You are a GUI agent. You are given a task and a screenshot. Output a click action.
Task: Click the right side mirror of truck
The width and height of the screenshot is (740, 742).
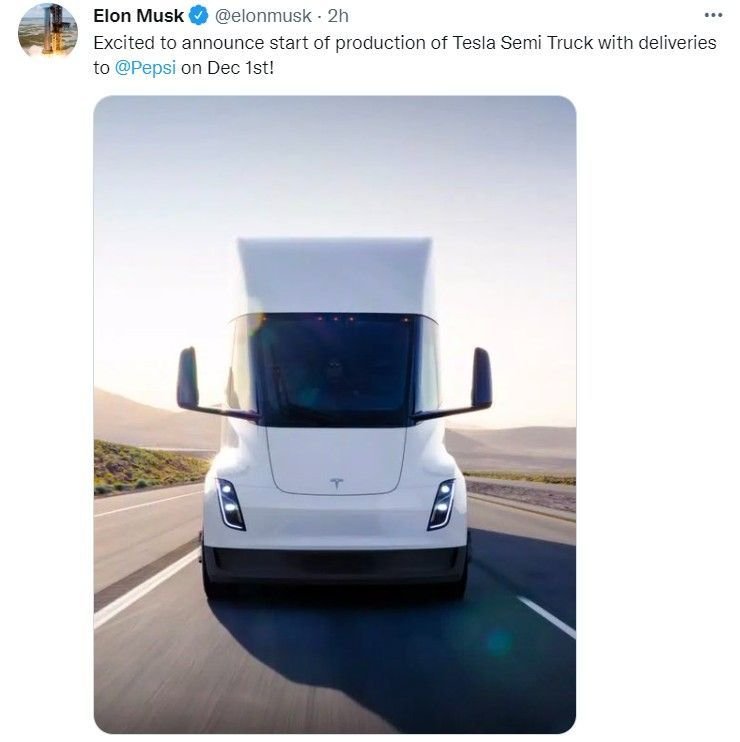click(482, 378)
